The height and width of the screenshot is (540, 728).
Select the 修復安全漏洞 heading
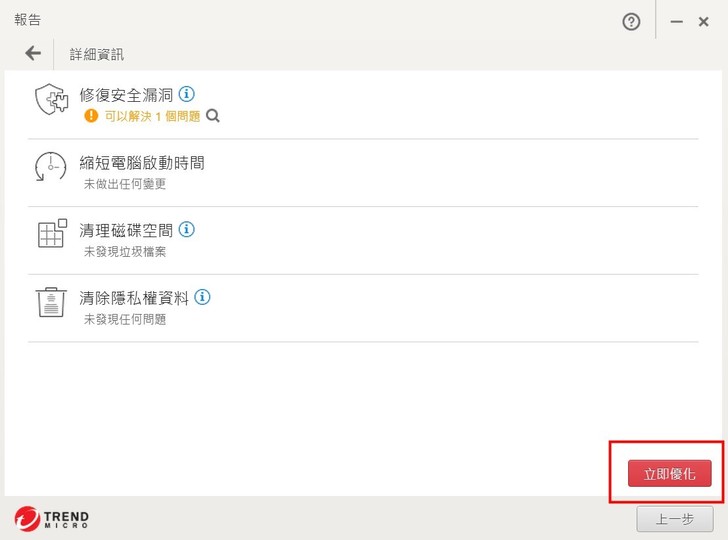126,95
